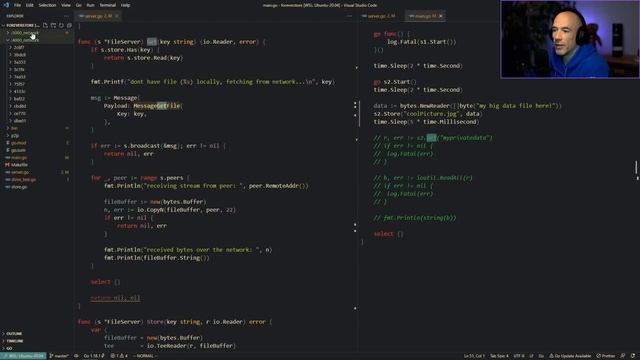Image resolution: width=640 pixels, height=360 pixels.
Task: Click the Go language mode indicator
Action: (541, 356)
